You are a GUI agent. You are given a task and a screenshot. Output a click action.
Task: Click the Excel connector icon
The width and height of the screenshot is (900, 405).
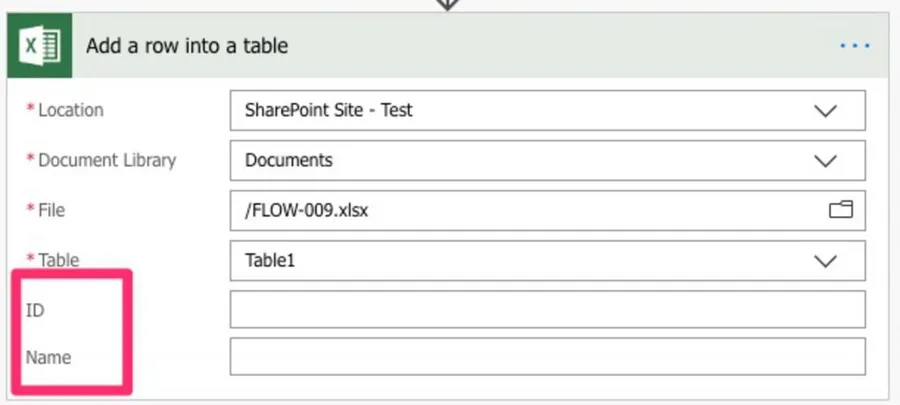tap(41, 46)
